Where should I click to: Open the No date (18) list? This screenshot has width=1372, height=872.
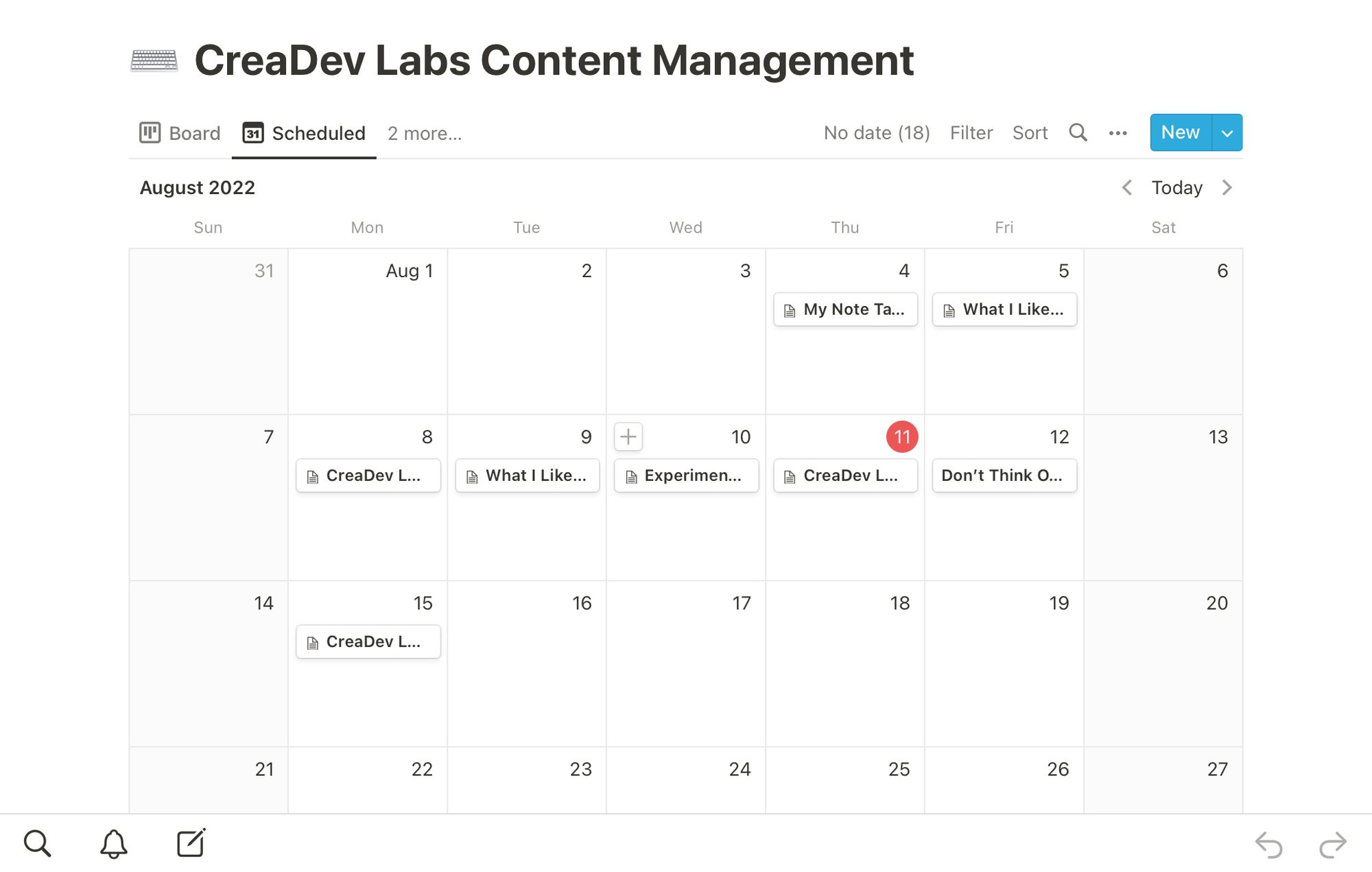tap(877, 132)
